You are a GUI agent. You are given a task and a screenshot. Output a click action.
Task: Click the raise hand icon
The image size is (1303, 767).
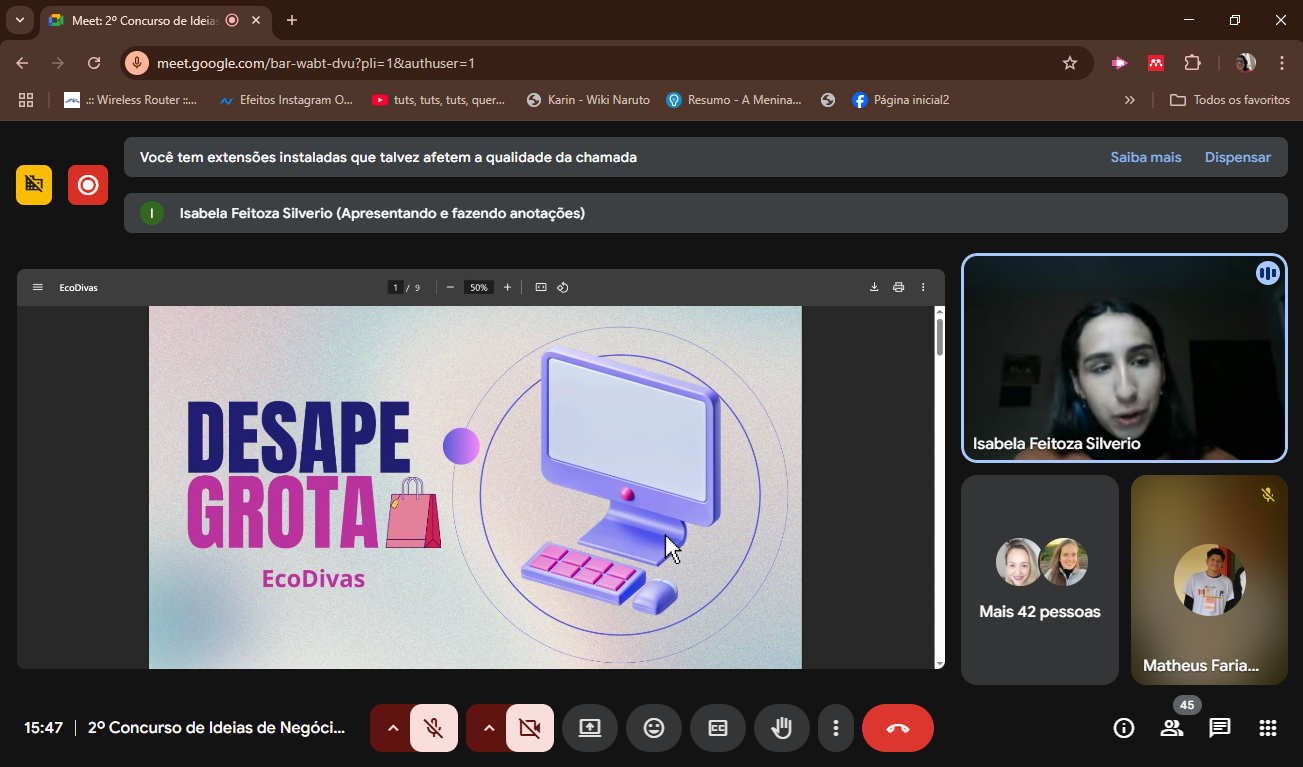coord(781,728)
